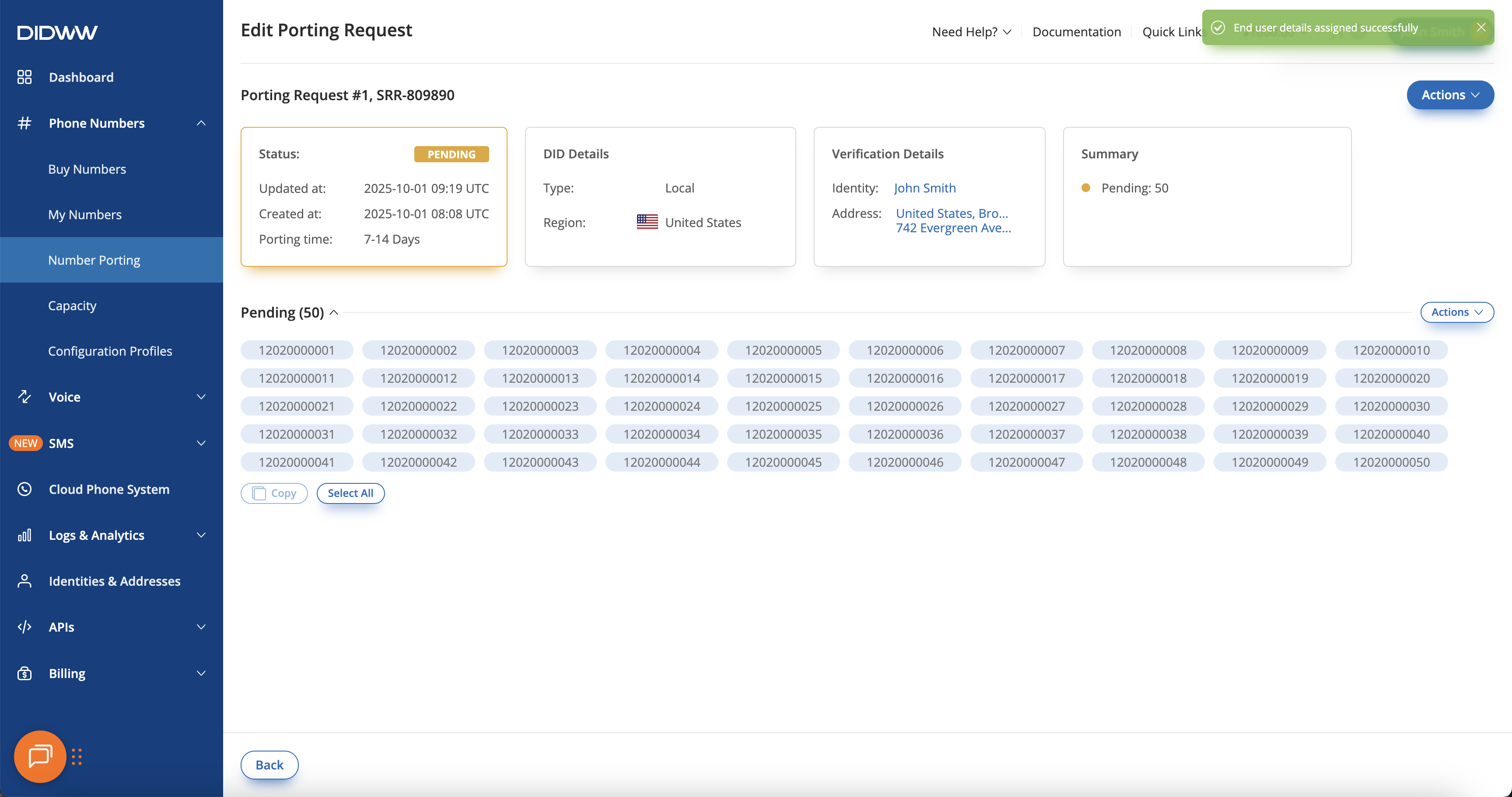Viewport: 1512px width, 797px height.
Task: Click the Cloud Phone System phone icon
Action: click(x=24, y=489)
